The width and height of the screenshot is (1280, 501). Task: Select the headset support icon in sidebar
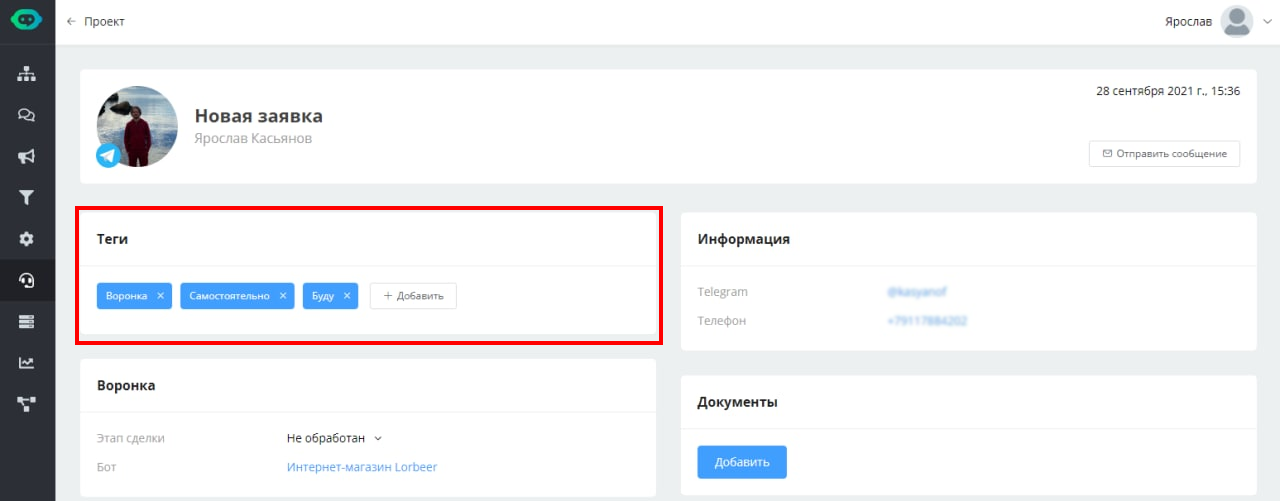(27, 281)
